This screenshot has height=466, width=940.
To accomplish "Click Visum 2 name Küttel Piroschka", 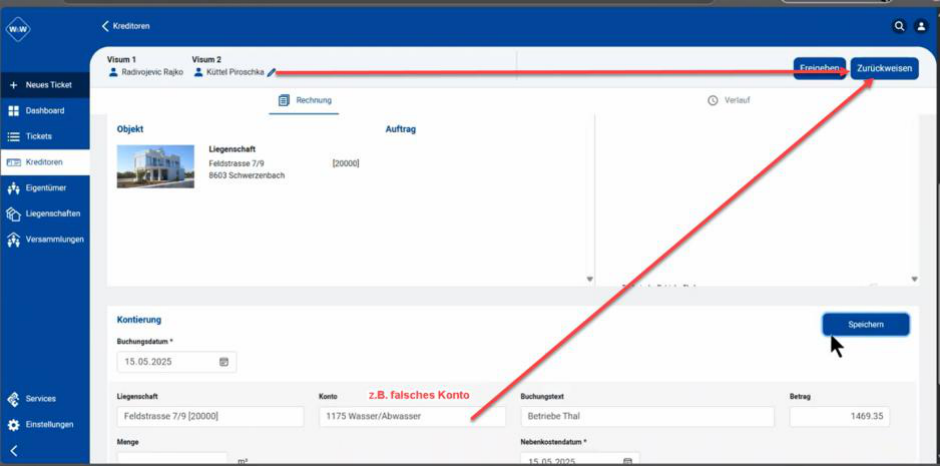I will coord(235,72).
